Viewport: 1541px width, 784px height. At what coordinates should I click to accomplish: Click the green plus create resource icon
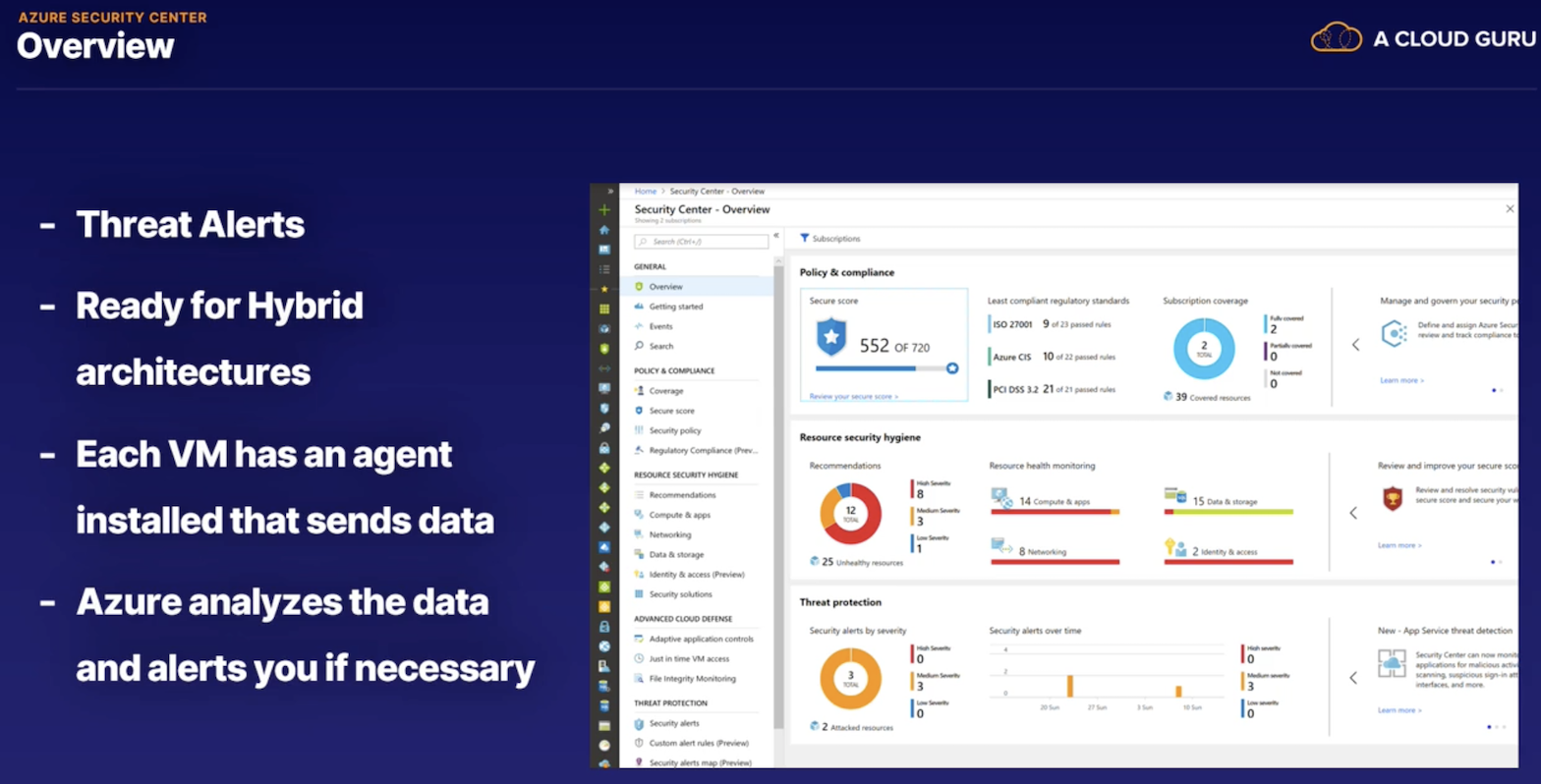(604, 209)
